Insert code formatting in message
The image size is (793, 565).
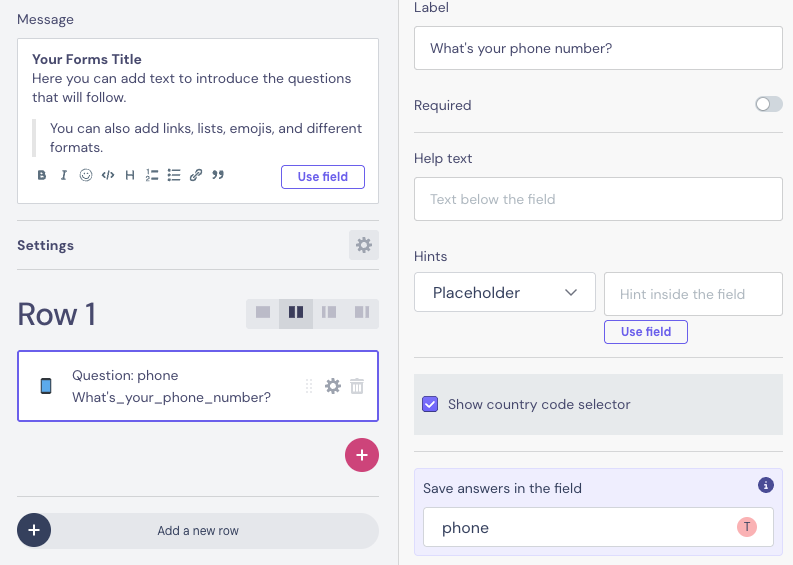click(x=108, y=176)
